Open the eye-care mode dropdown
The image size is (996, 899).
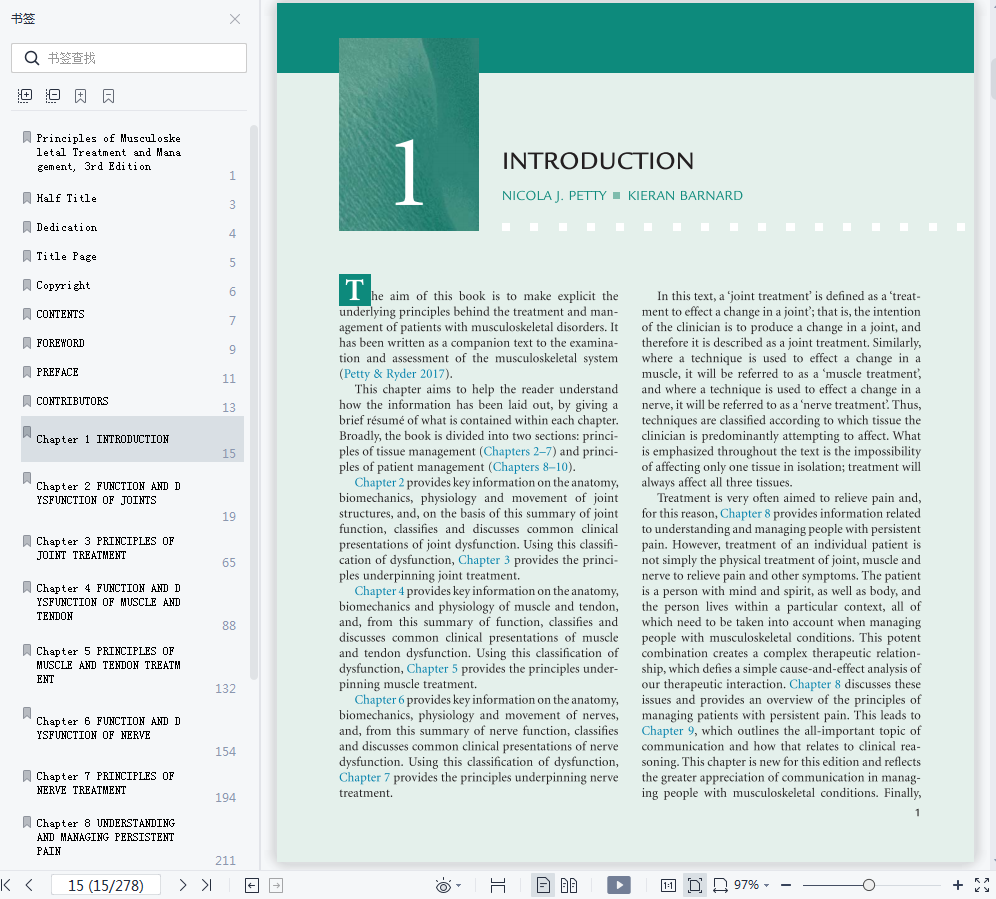[x=459, y=885]
